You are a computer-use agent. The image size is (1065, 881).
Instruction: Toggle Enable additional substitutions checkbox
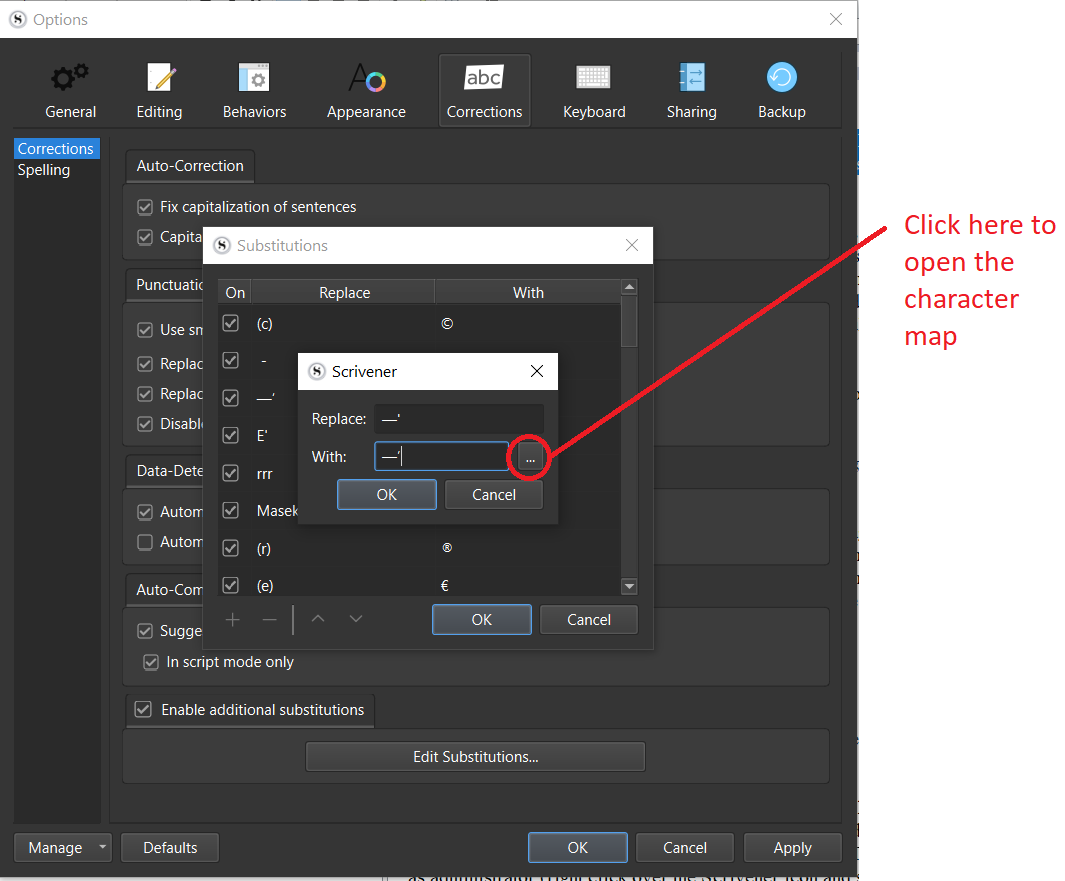143,710
